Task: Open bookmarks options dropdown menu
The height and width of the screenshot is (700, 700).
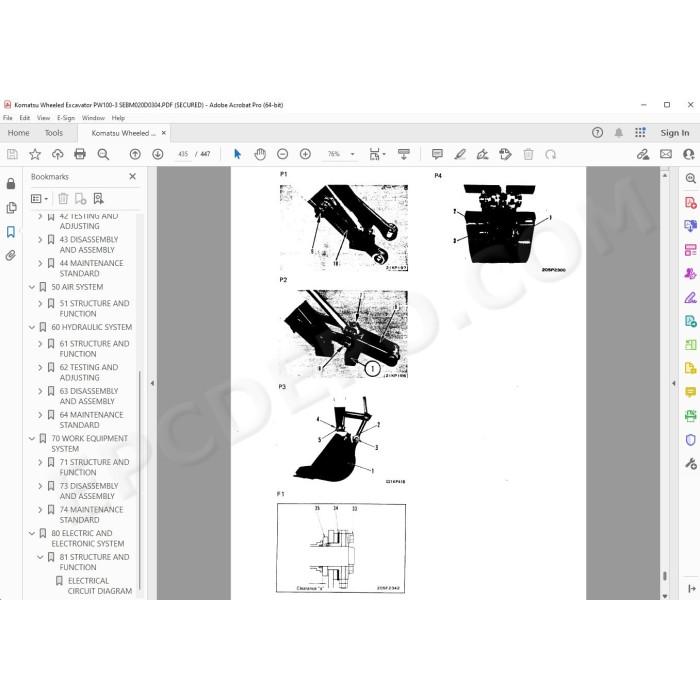Action: tap(39, 199)
